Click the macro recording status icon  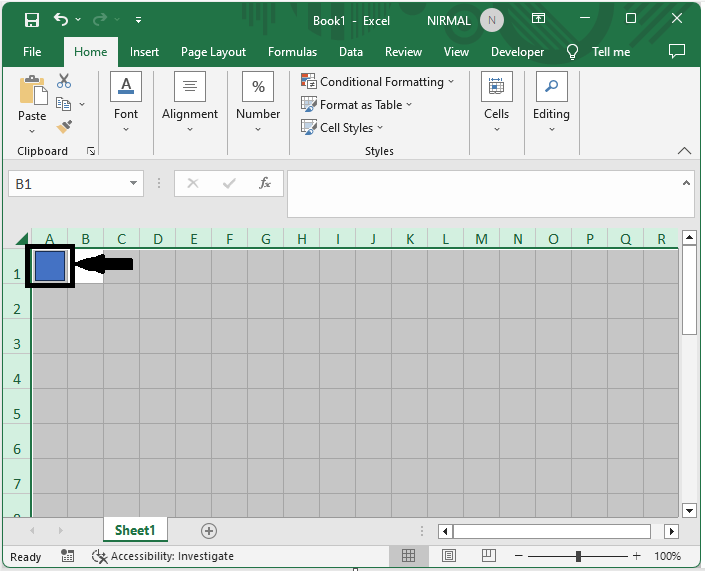[x=67, y=556]
